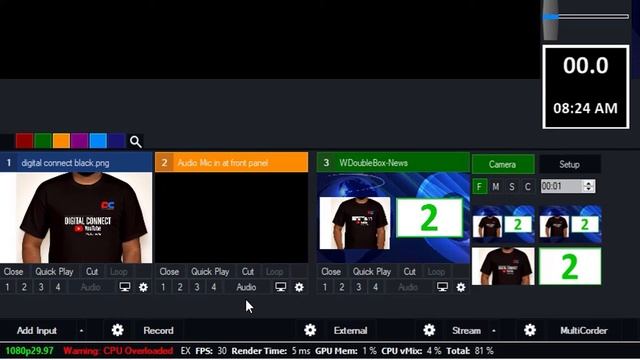Select the purple color category swatch
Image resolution: width=640 pixels, height=360 pixels.
tap(80, 141)
